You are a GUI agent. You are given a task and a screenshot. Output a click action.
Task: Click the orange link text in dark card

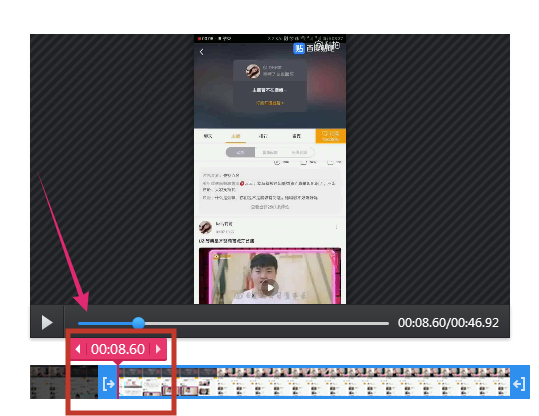(x=270, y=103)
